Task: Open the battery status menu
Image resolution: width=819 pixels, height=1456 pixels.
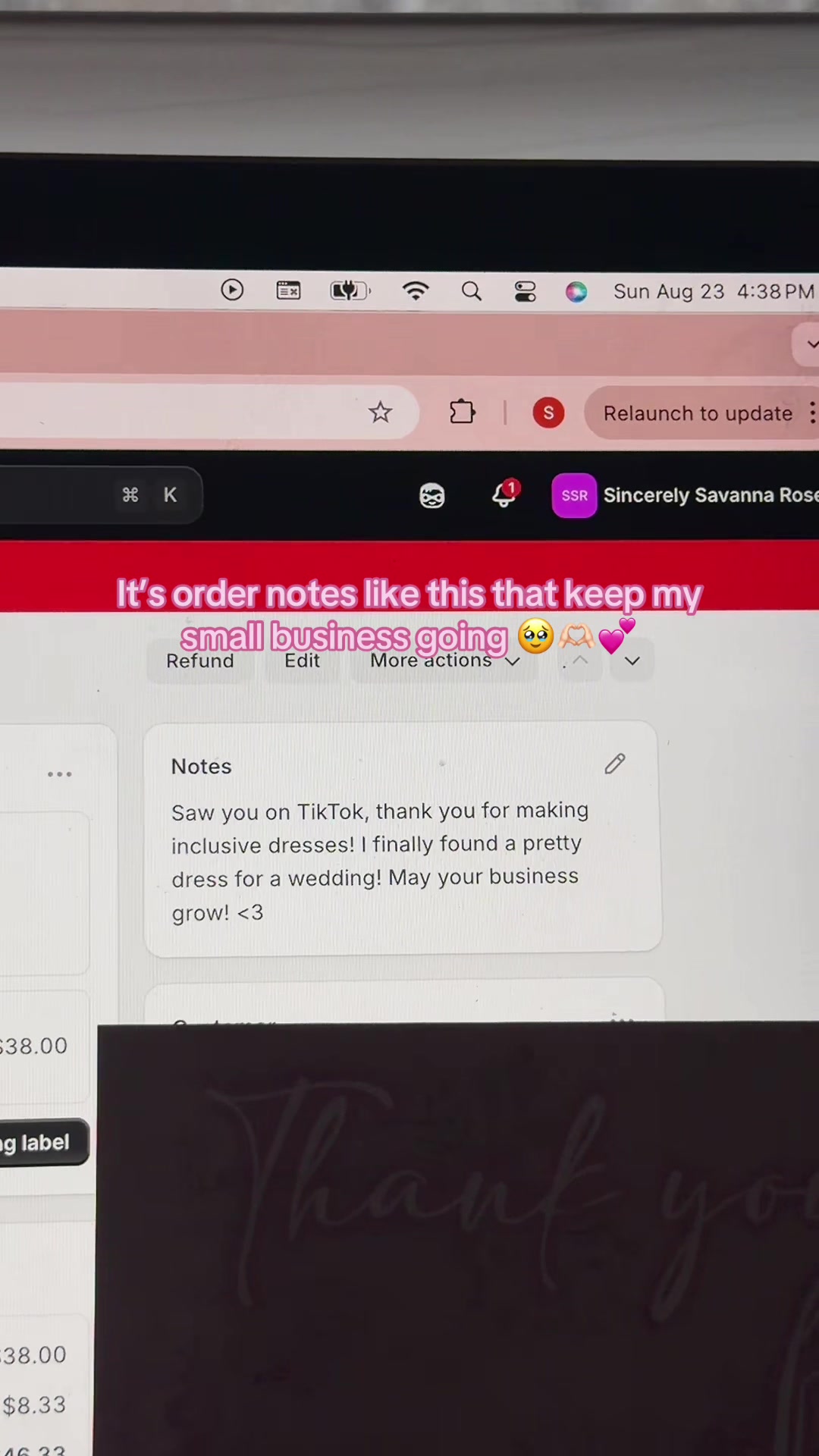Action: pos(350,290)
